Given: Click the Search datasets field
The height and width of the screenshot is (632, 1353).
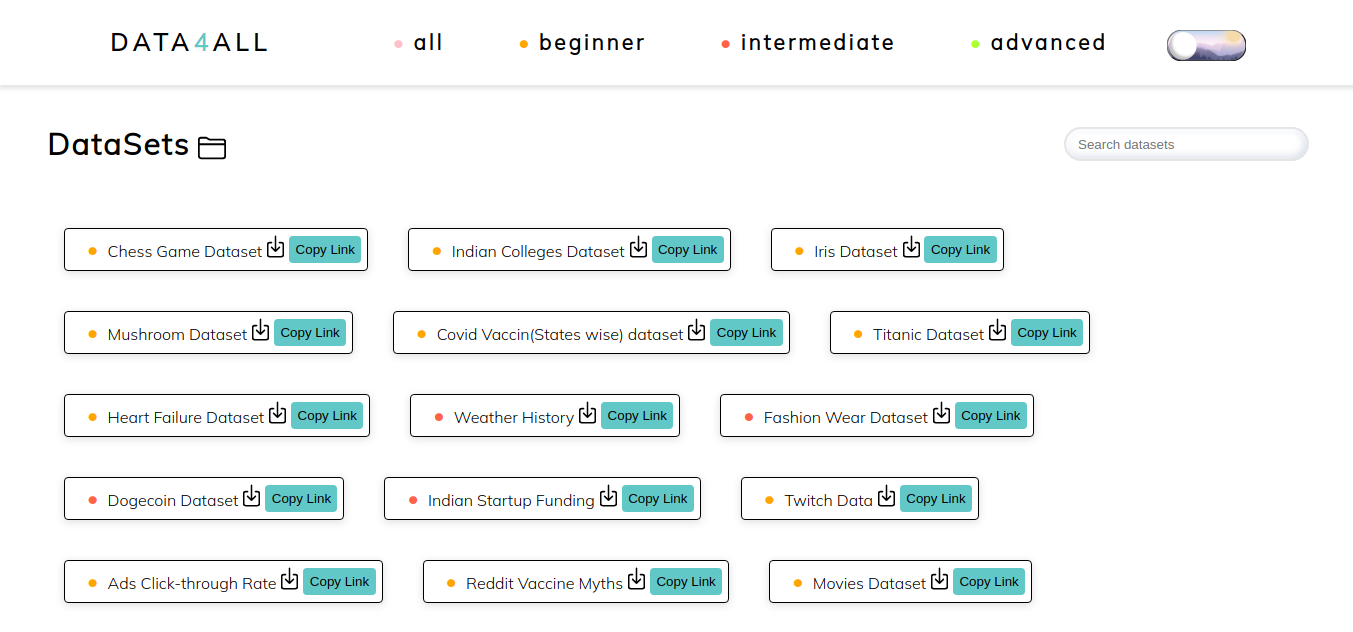Looking at the screenshot, I should (x=1186, y=144).
